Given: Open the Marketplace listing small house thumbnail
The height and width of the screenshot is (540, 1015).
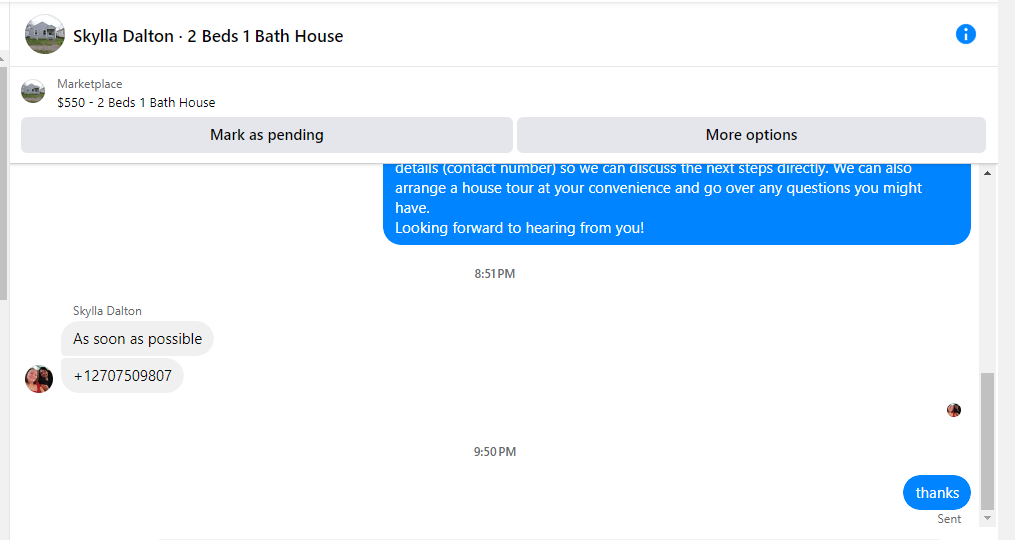Looking at the screenshot, I should click(33, 91).
